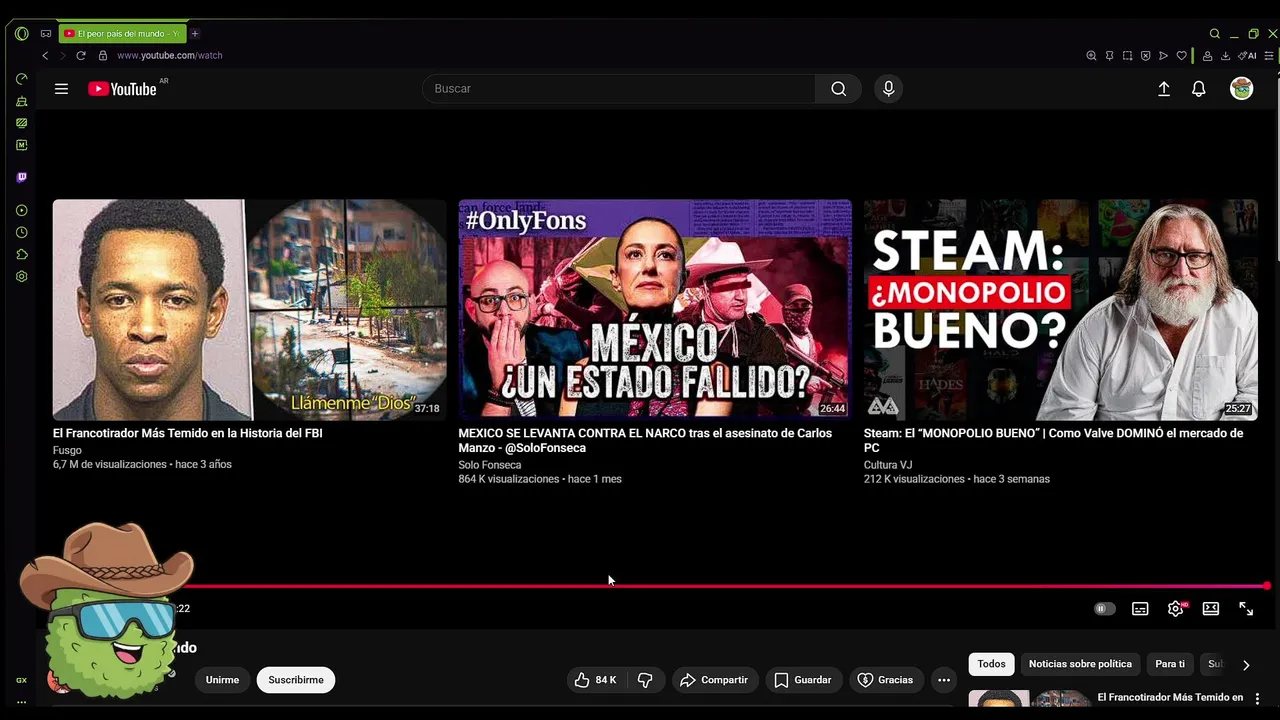Image resolution: width=1280 pixels, height=720 pixels.
Task: Toggle theater mode on the player
Action: [1211, 609]
